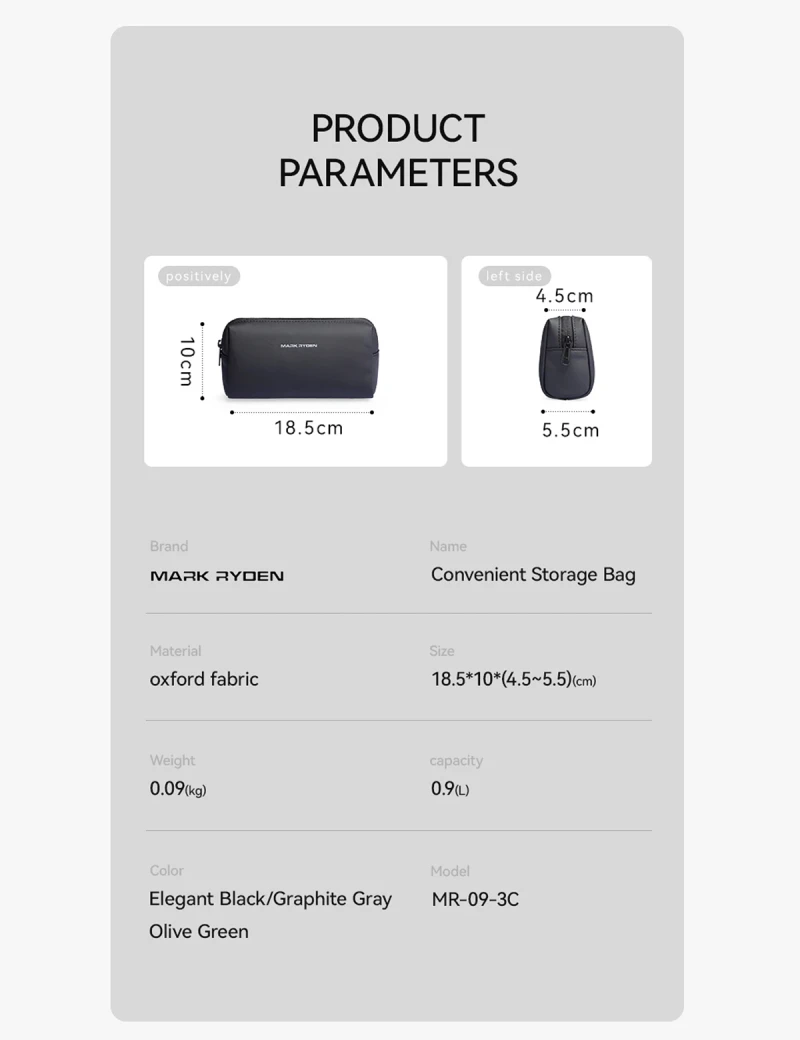Click the model number MR-09-3C
800x1040 pixels.
[x=476, y=899]
